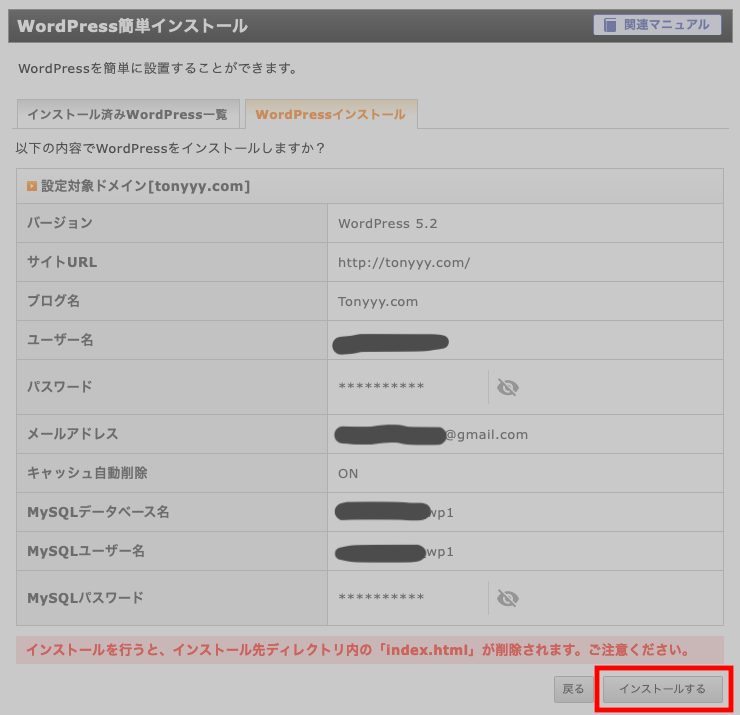Click the masked MySQLパスワード asterisks

pos(381,597)
